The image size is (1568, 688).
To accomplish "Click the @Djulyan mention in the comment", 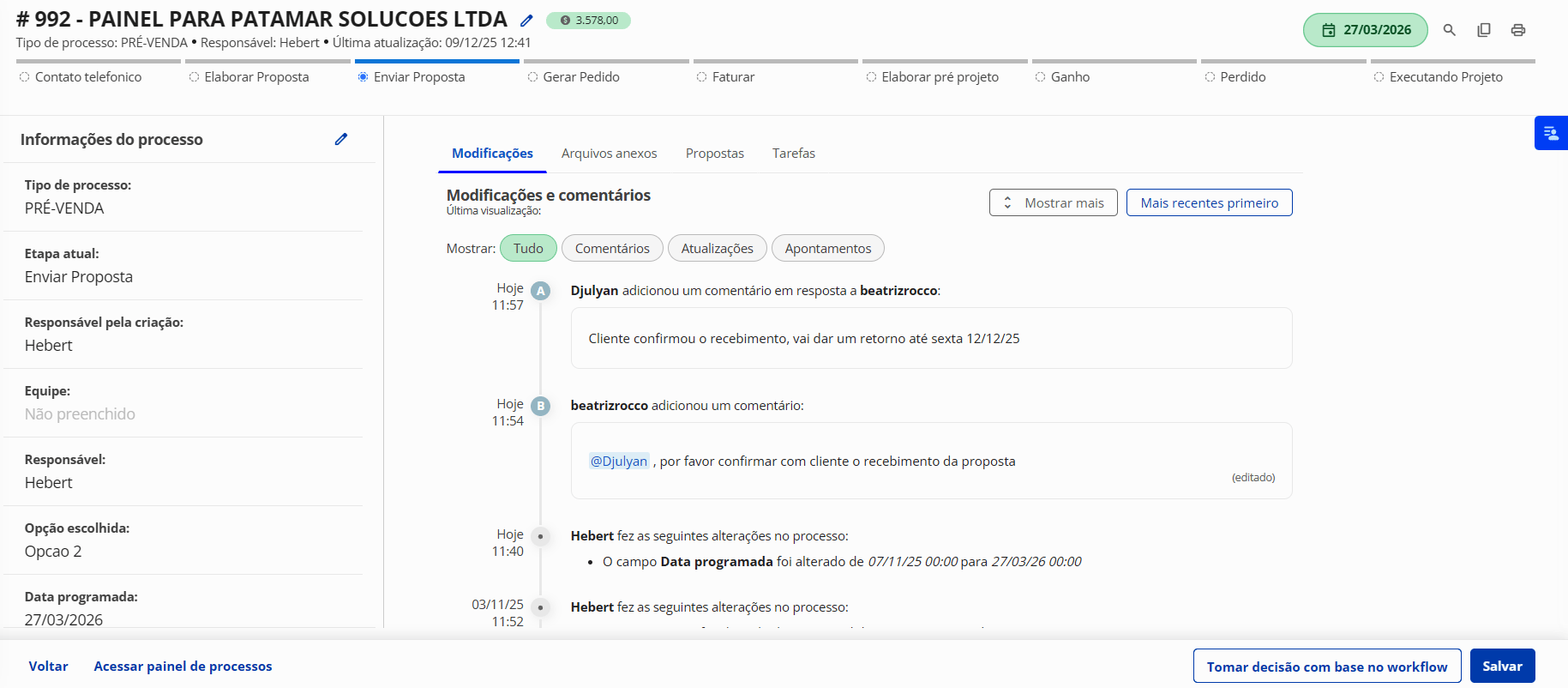I will 618,462.
